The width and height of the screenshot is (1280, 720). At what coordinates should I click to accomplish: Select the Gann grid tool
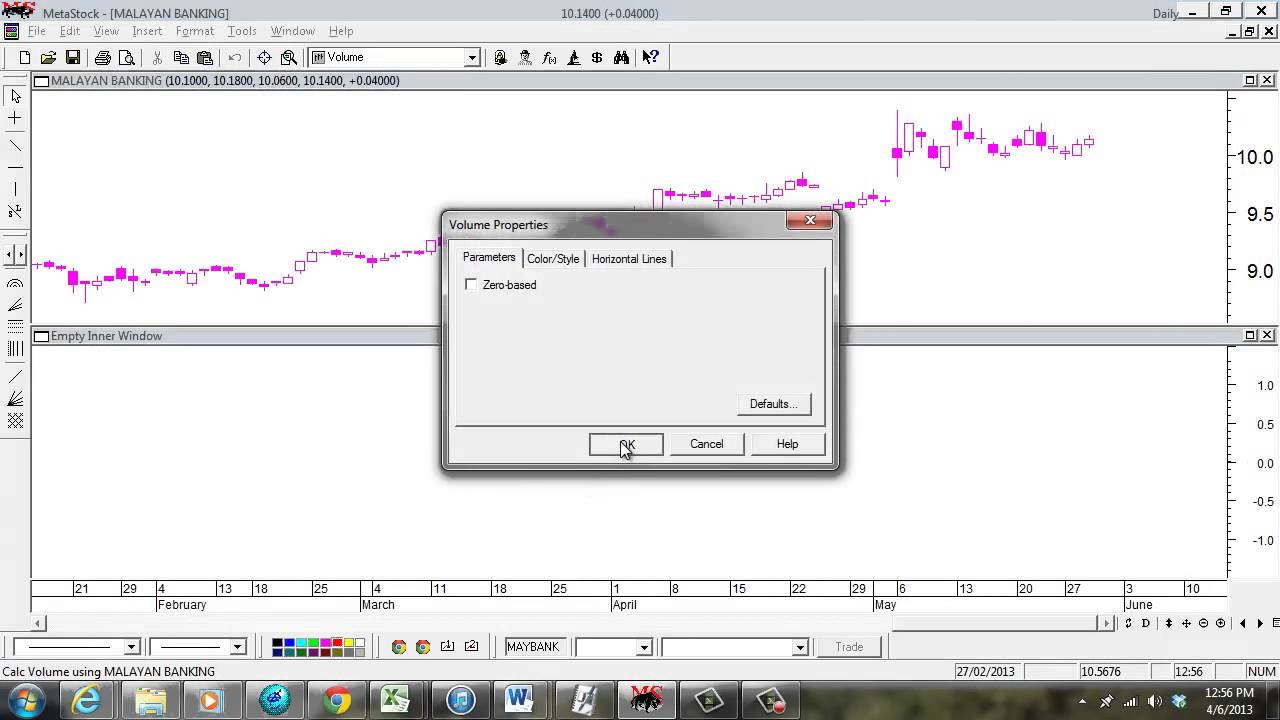point(15,421)
